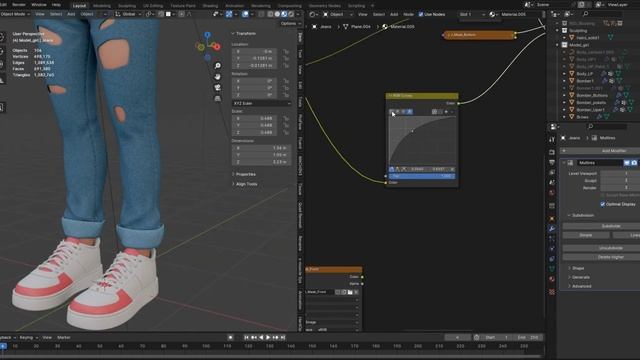Open the Object Data green triangle tab
Viewport: 640px width, 360px height.
click(x=552, y=269)
